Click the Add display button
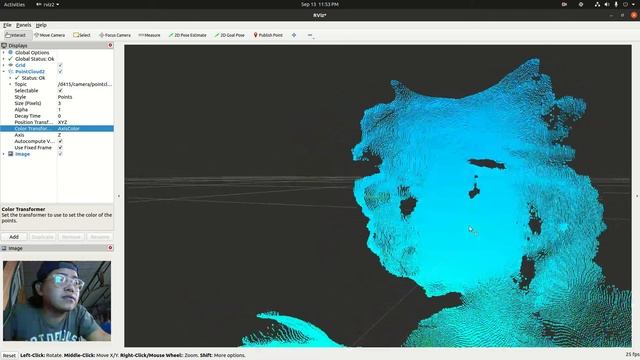Image resolution: width=640 pixels, height=360 pixels. (x=14, y=237)
